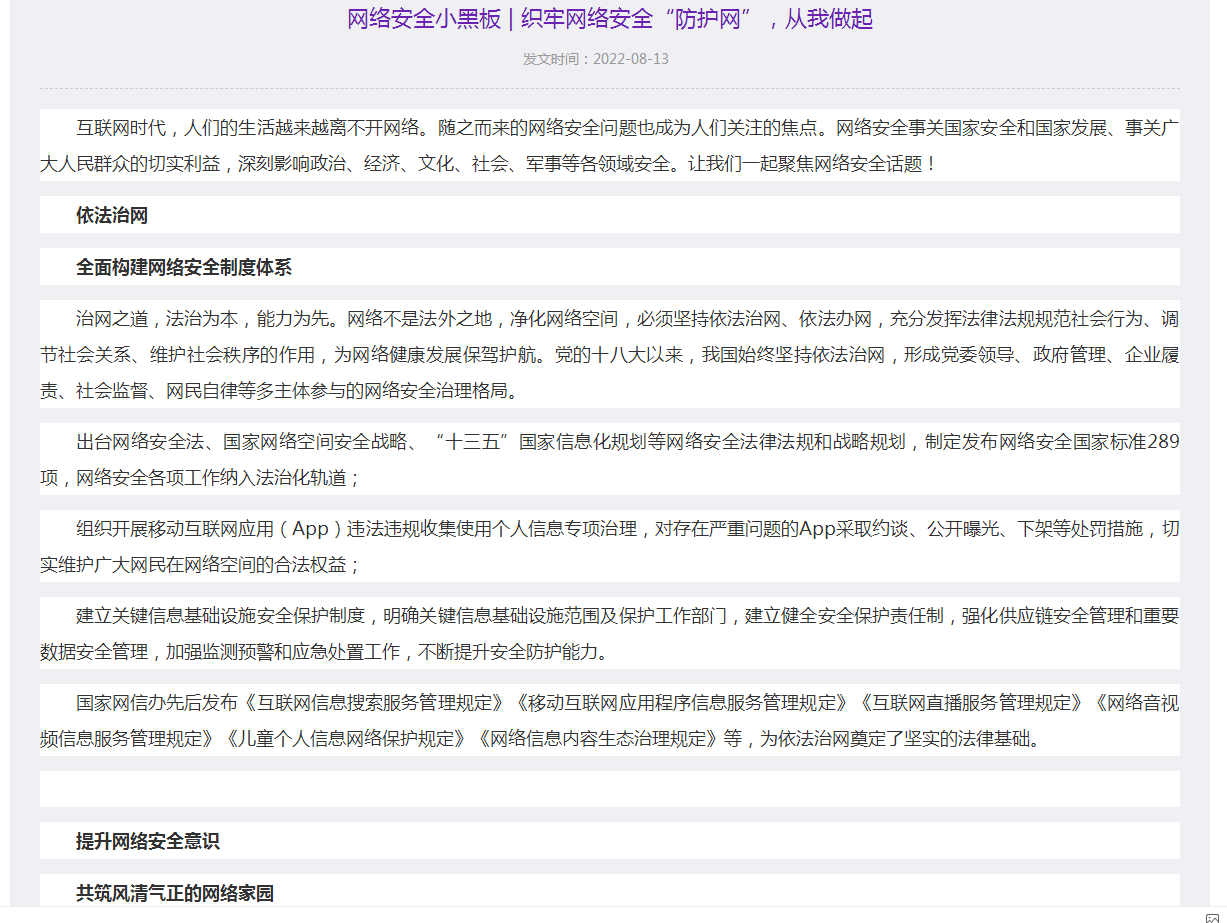Click the '共筑风清气正的网络家园' heading
This screenshot has width=1227, height=923.
pos(175,893)
